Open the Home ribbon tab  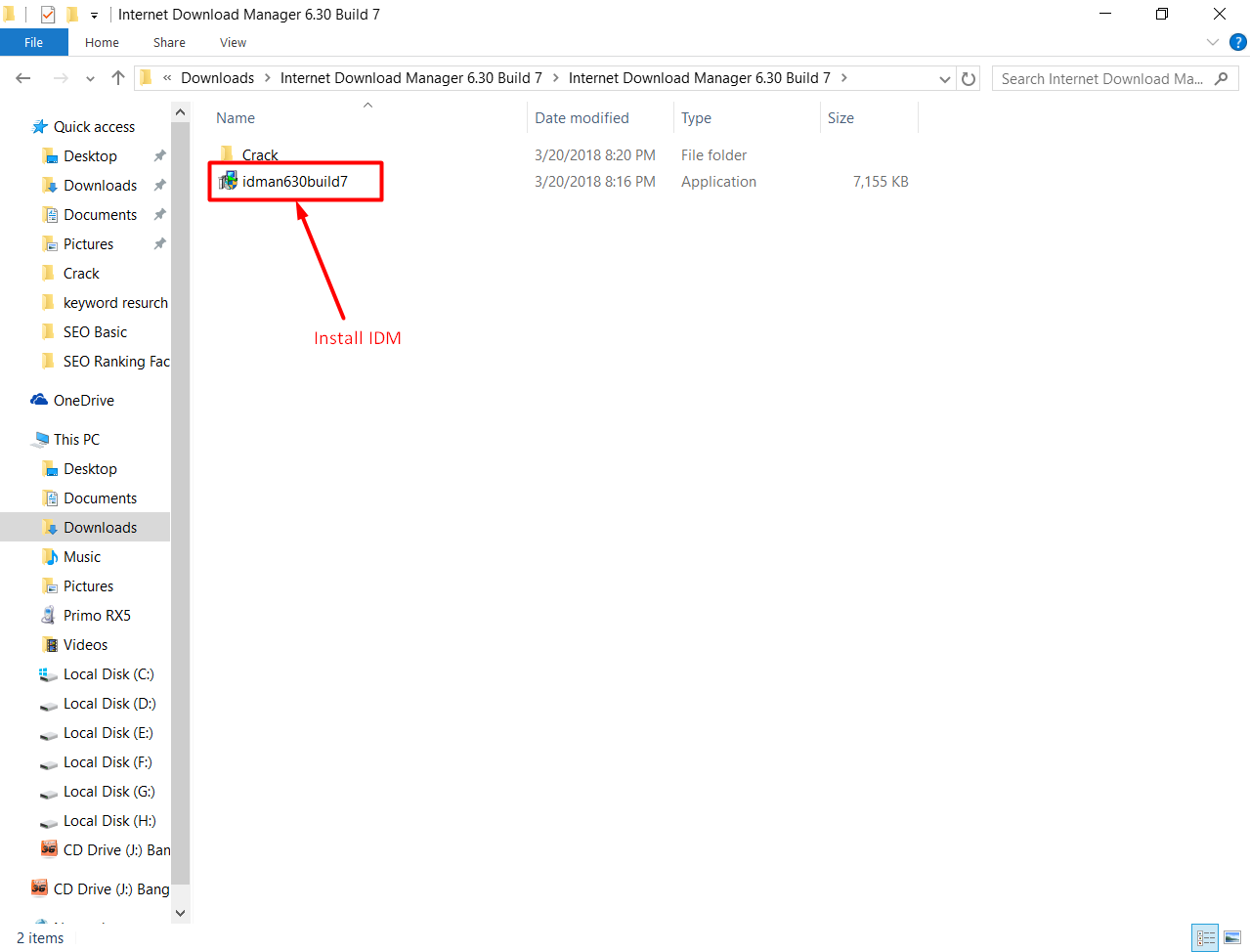[x=102, y=42]
